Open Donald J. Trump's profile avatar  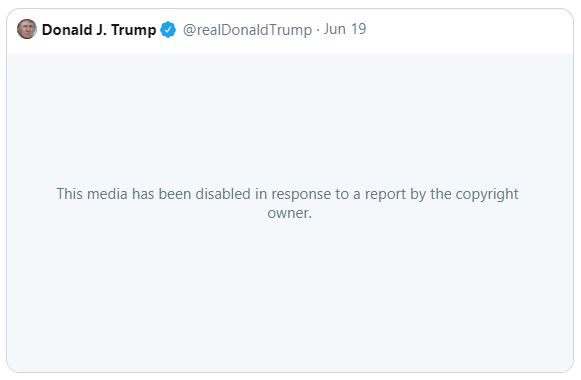(x=27, y=29)
